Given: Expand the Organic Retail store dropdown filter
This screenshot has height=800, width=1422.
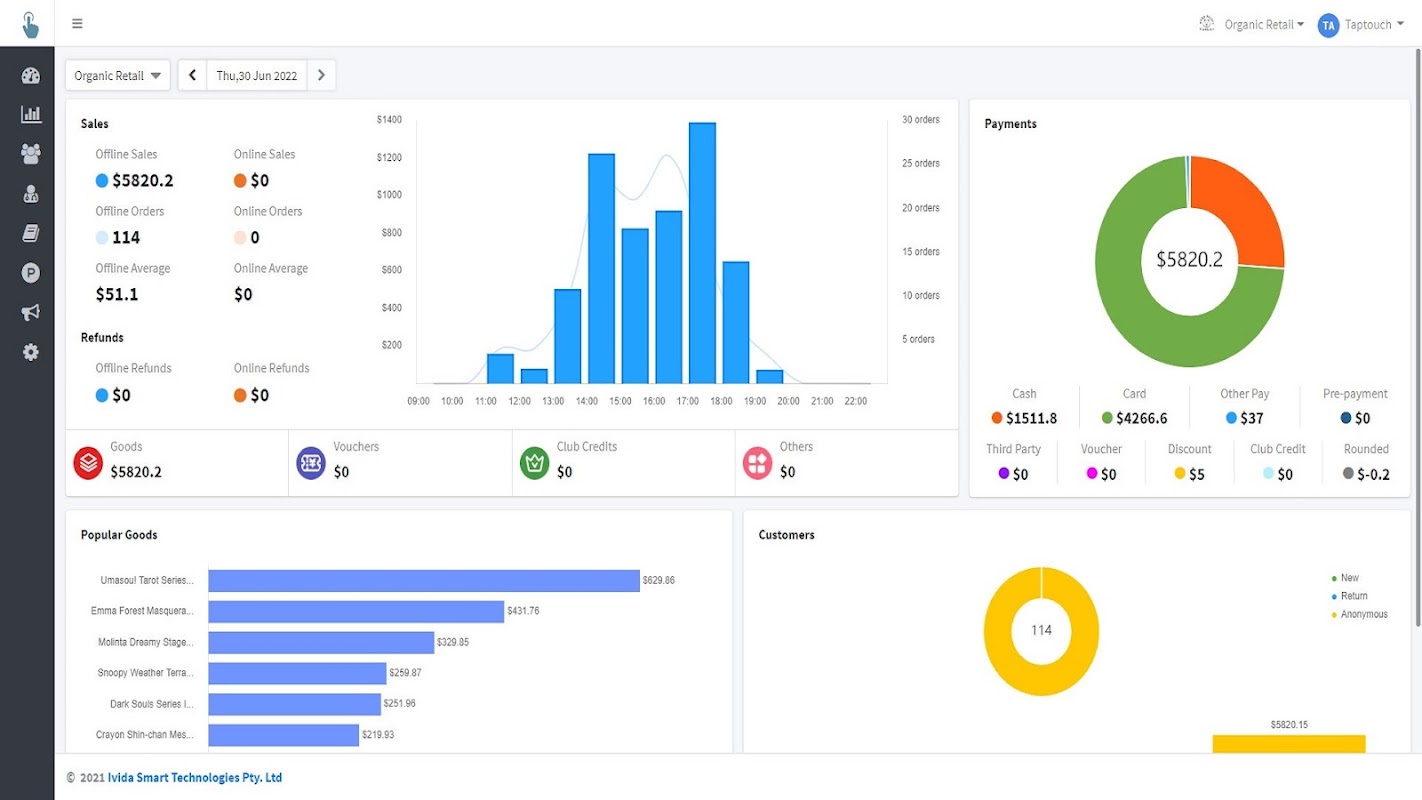Looking at the screenshot, I should [x=117, y=76].
